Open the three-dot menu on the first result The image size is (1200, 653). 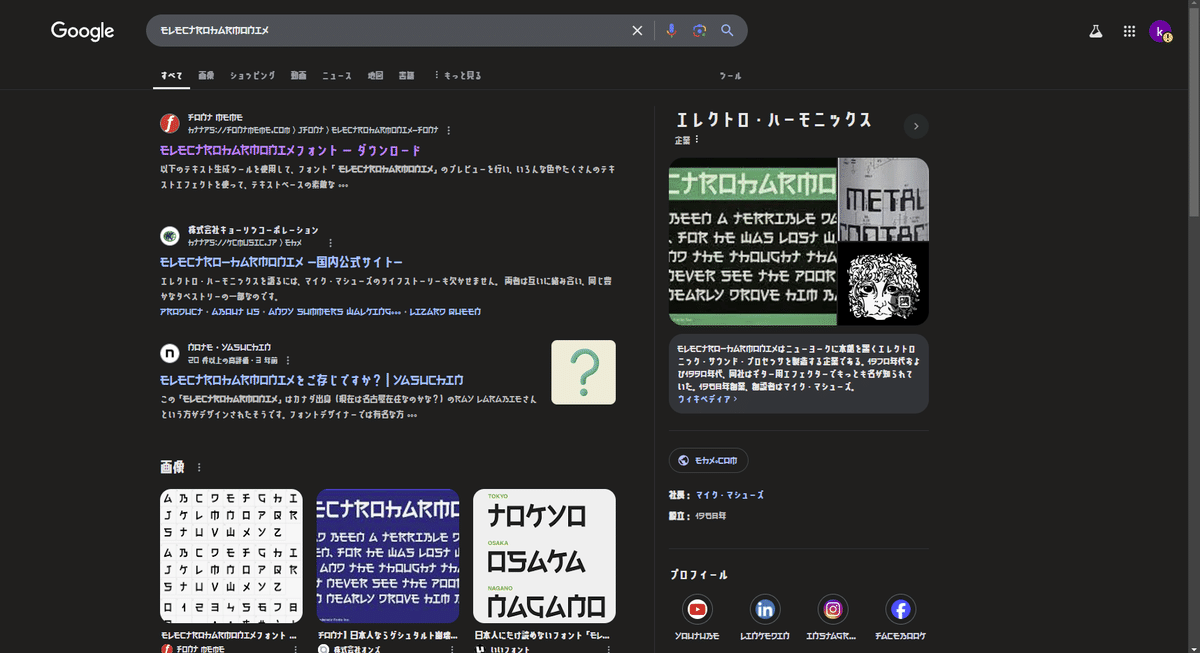point(449,129)
